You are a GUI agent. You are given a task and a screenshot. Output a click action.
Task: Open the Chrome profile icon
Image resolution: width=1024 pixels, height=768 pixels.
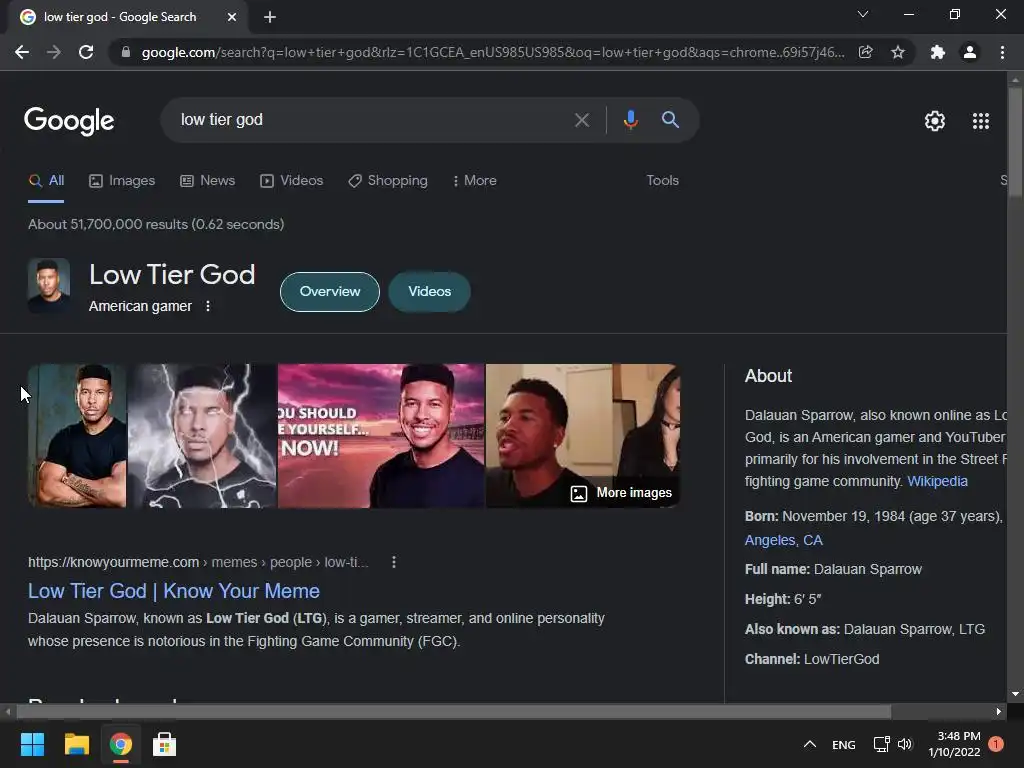coord(970,52)
